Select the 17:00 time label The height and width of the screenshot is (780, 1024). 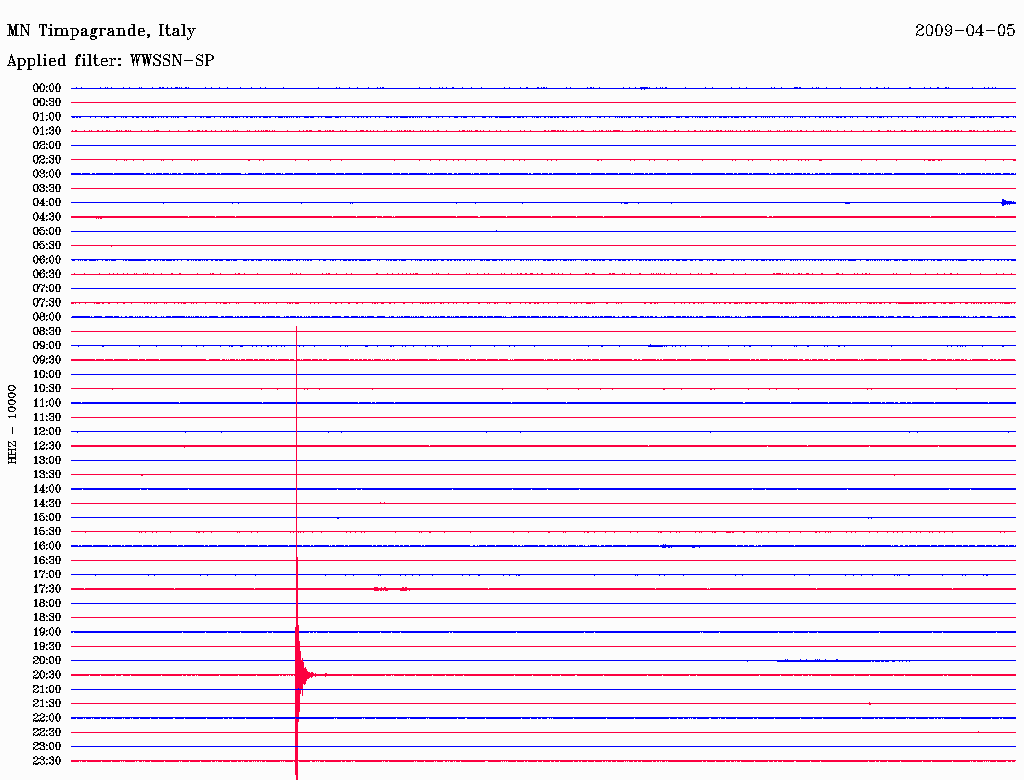47,575
